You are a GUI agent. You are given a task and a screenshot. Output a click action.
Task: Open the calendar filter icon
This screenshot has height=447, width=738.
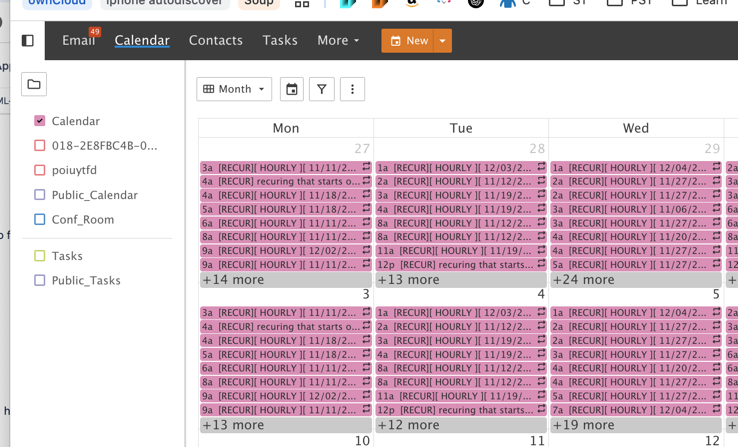(322, 89)
